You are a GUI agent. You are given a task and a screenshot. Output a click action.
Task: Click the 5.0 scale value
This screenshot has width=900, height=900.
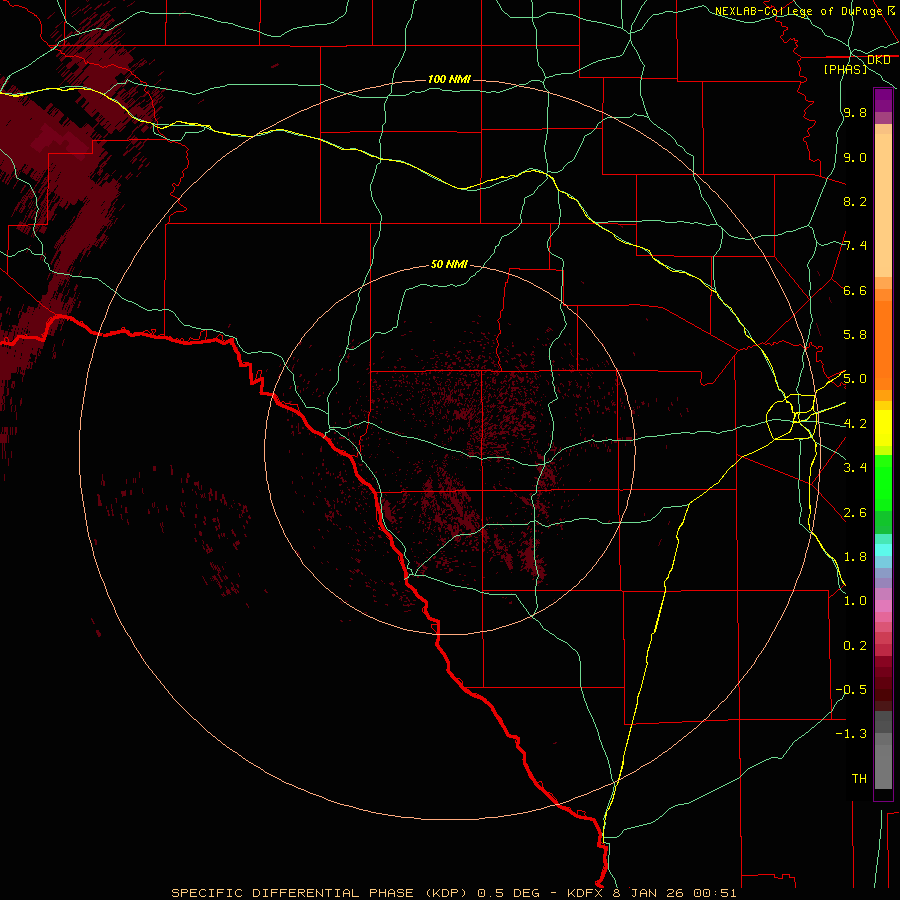pyautogui.click(x=855, y=379)
